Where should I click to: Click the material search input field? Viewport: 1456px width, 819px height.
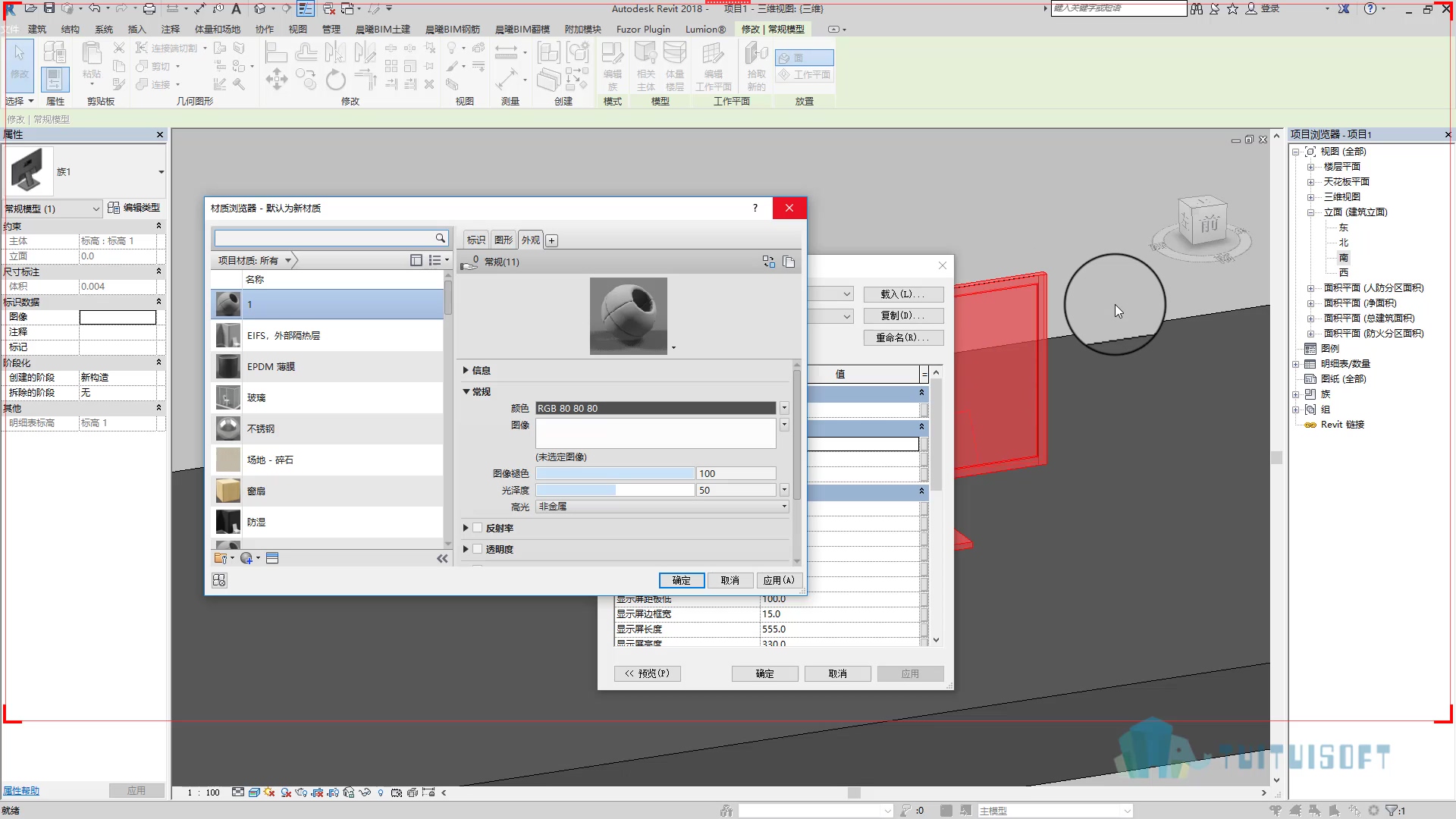324,238
